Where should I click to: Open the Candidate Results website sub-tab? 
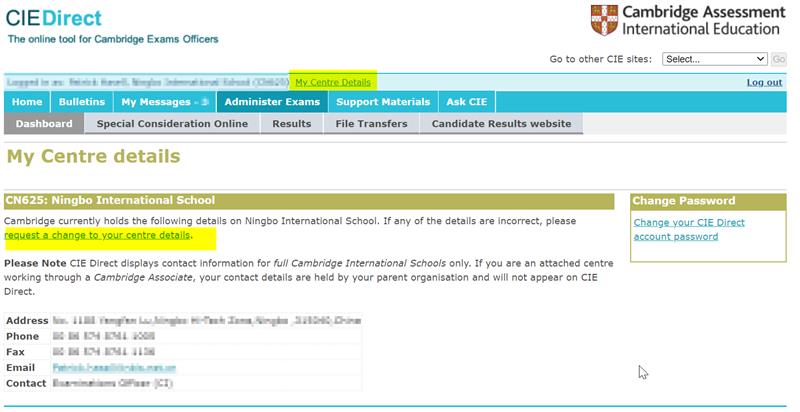[x=502, y=124]
